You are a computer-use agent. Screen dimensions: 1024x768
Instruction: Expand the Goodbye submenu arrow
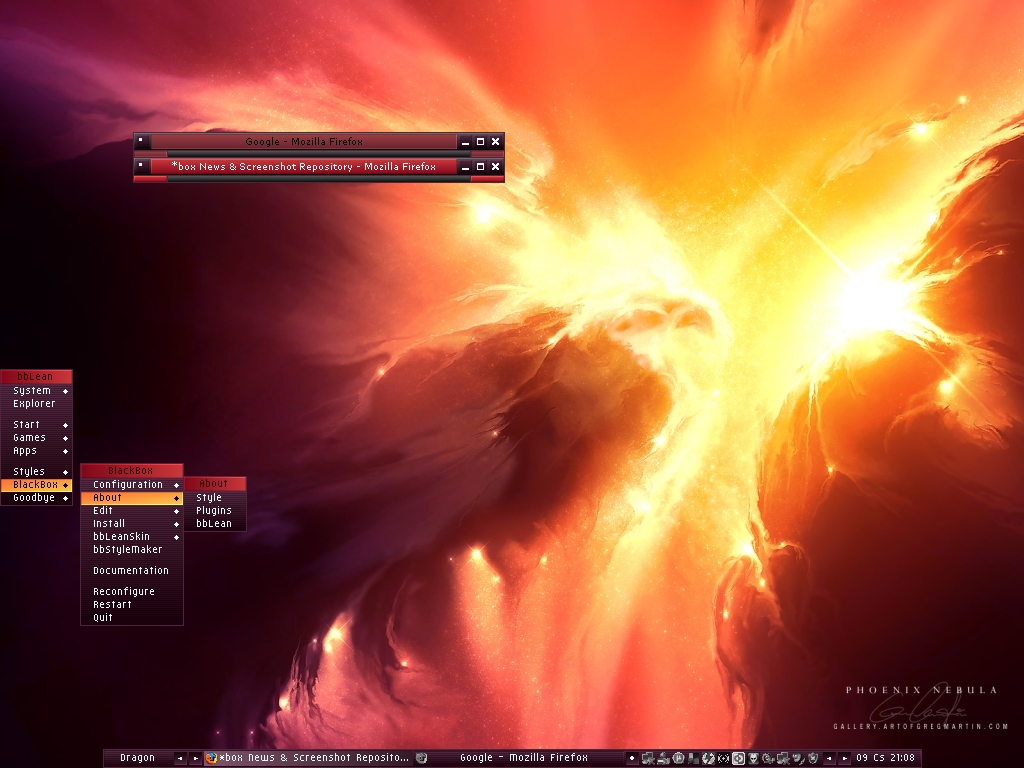pyautogui.click(x=65, y=498)
